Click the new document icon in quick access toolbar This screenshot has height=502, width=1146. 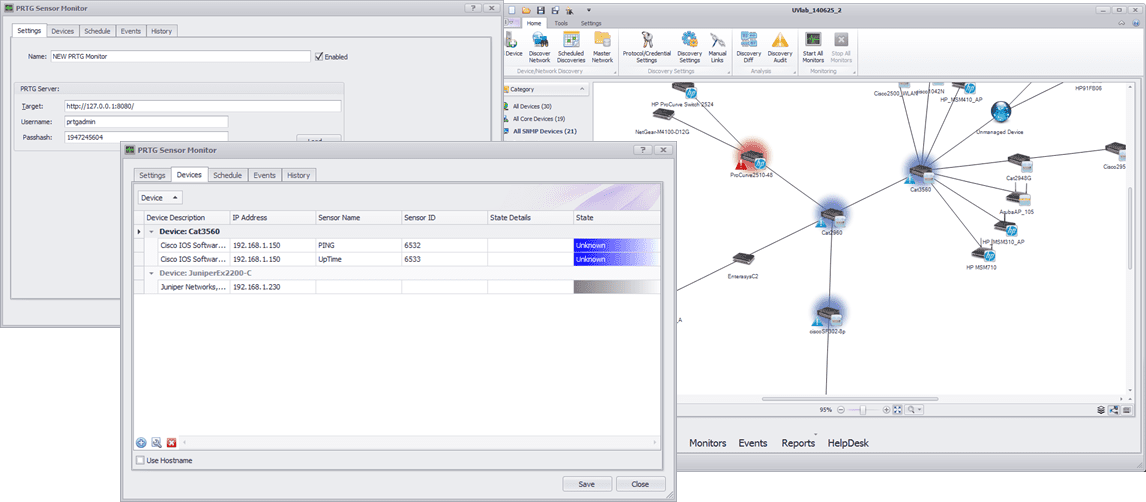[512, 10]
